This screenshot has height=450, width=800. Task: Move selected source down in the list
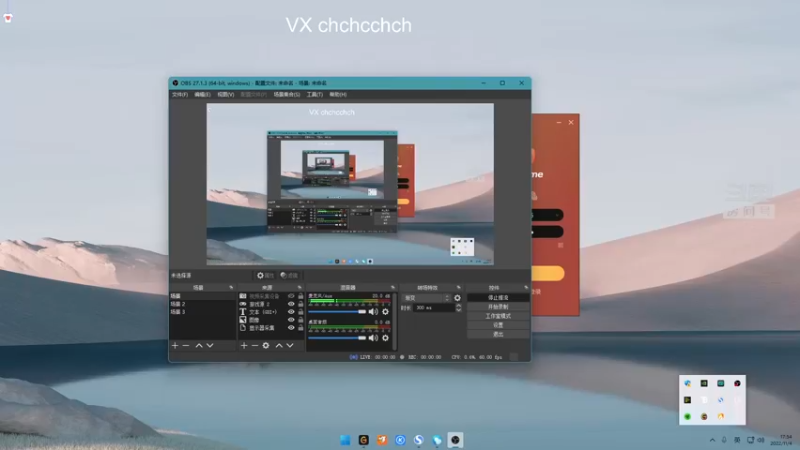pos(290,345)
